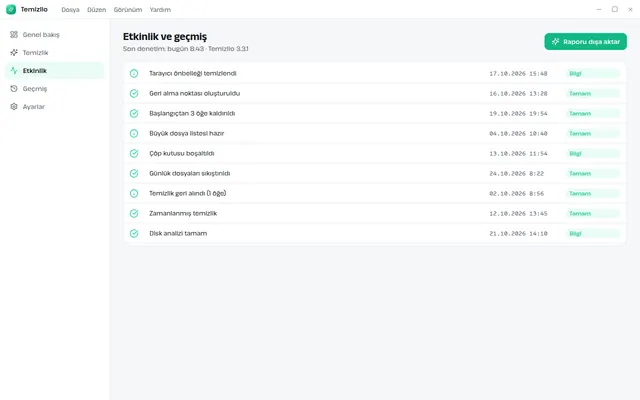Open the Dosya menu
Image resolution: width=640 pixels, height=400 pixels.
point(70,10)
